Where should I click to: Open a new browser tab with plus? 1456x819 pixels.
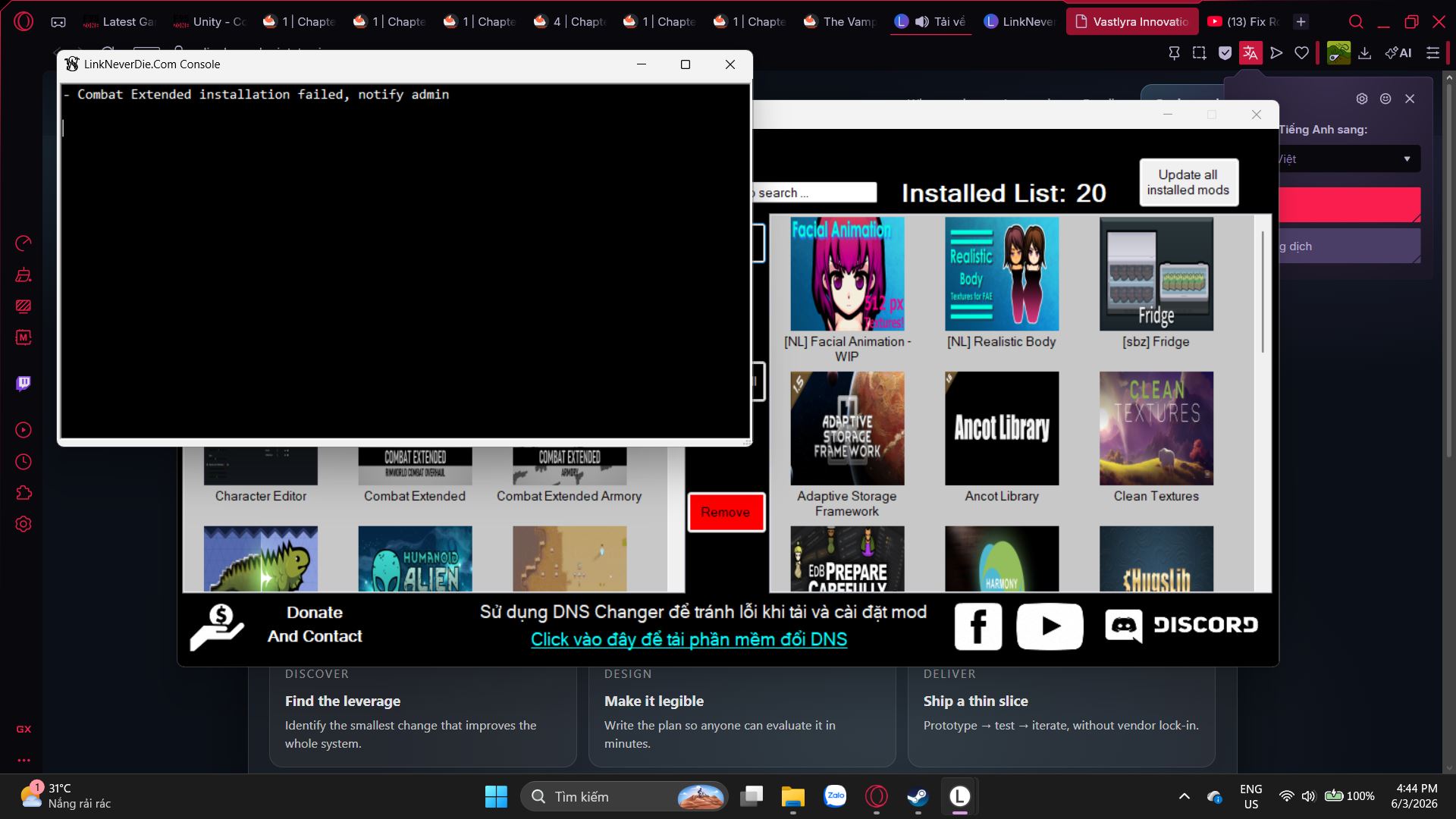click(x=1301, y=22)
